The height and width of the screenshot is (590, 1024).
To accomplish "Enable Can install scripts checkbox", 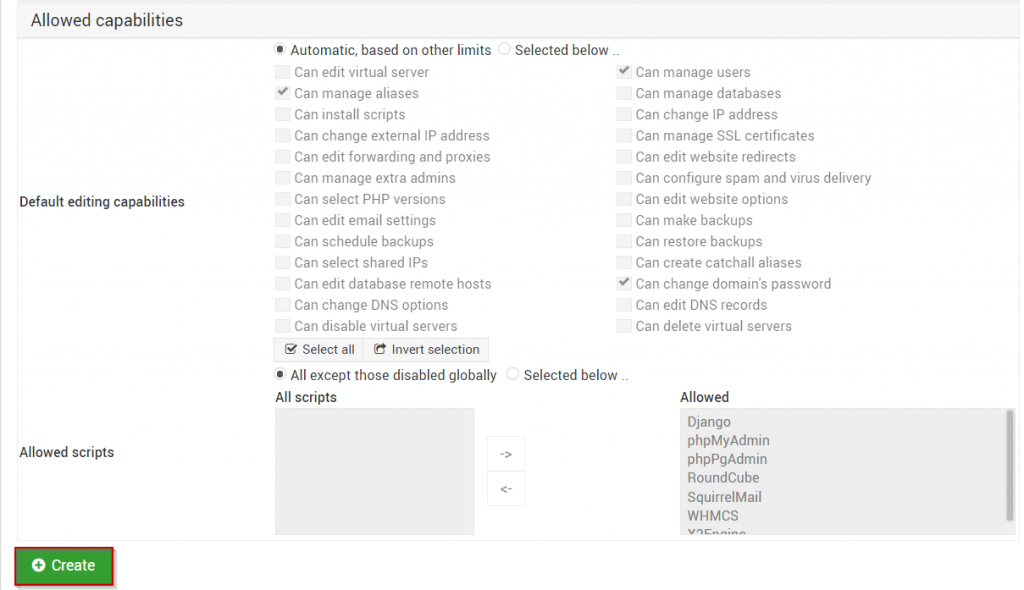I will (x=283, y=114).
